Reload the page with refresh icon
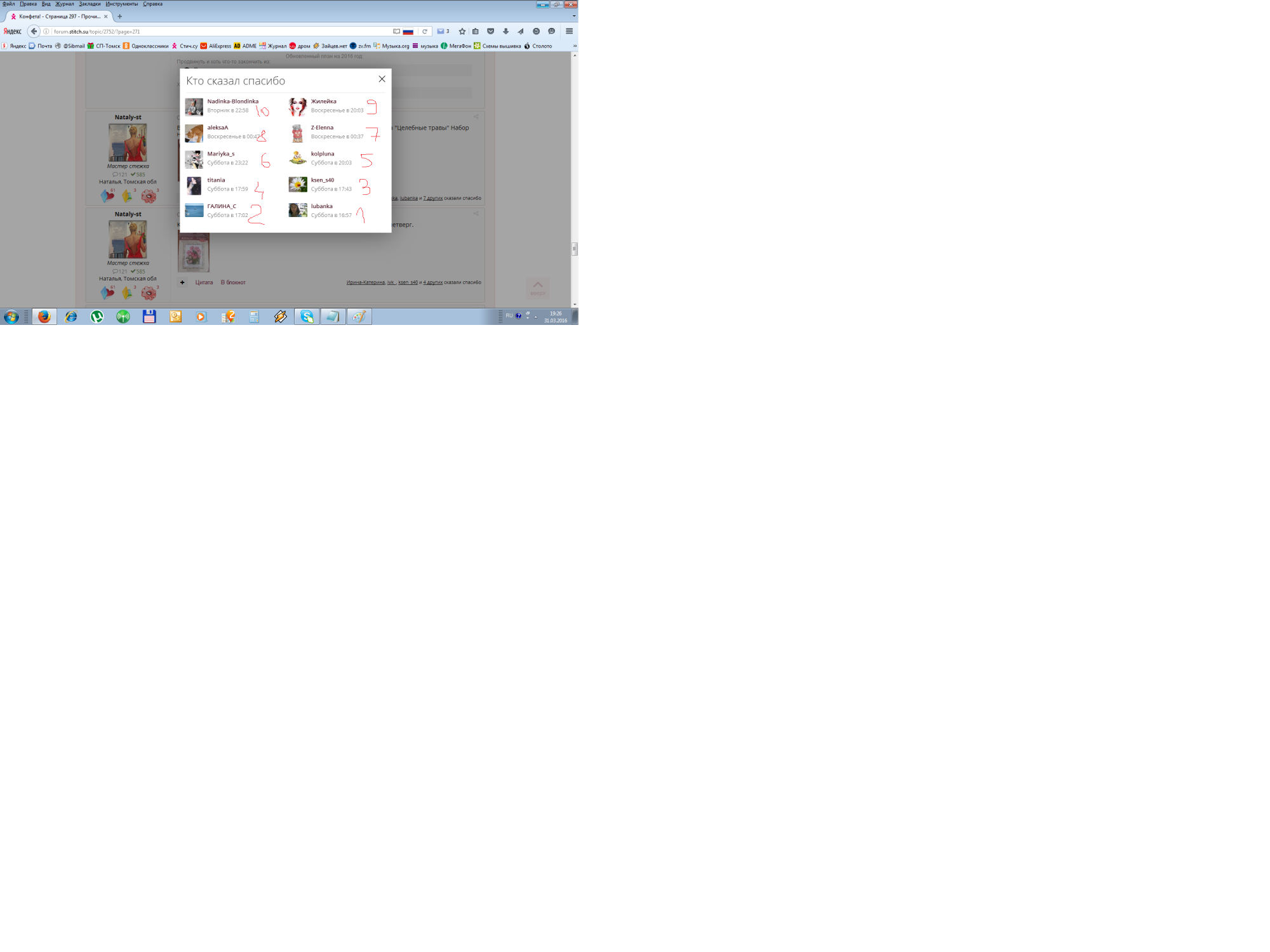 pyautogui.click(x=425, y=31)
